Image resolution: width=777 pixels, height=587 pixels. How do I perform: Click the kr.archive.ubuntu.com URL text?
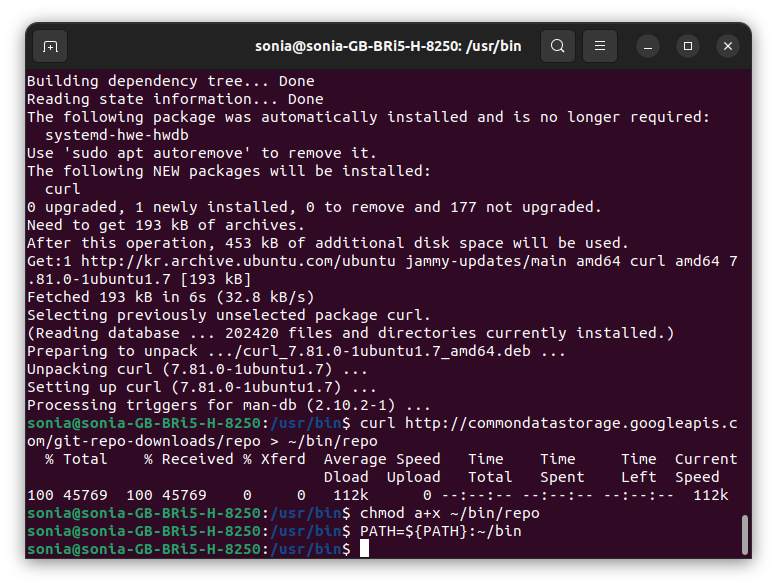click(238, 261)
